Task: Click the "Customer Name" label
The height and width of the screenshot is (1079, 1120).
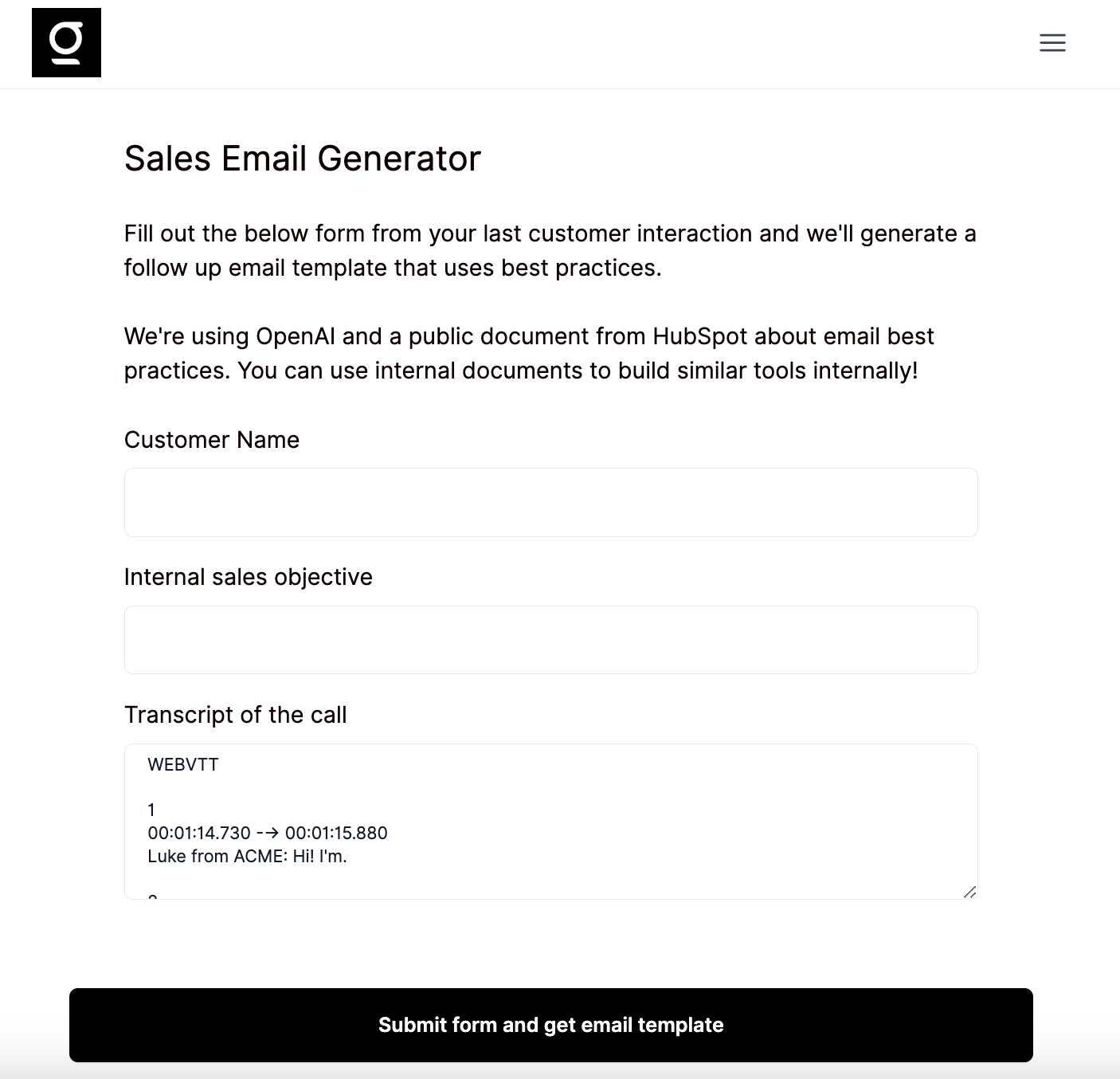Action: (x=212, y=440)
